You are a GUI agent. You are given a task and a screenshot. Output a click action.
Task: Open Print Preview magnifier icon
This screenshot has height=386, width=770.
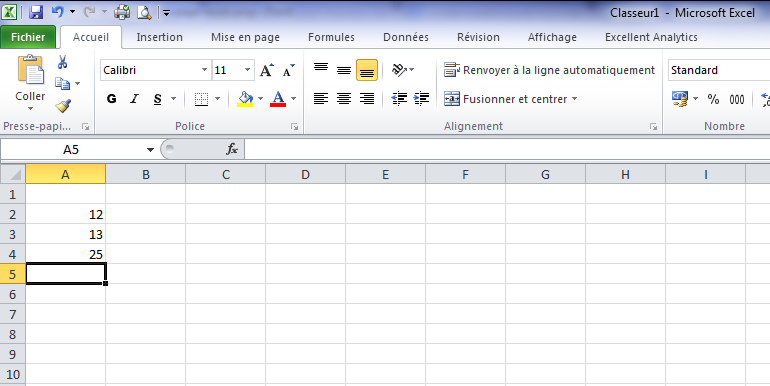(x=144, y=12)
